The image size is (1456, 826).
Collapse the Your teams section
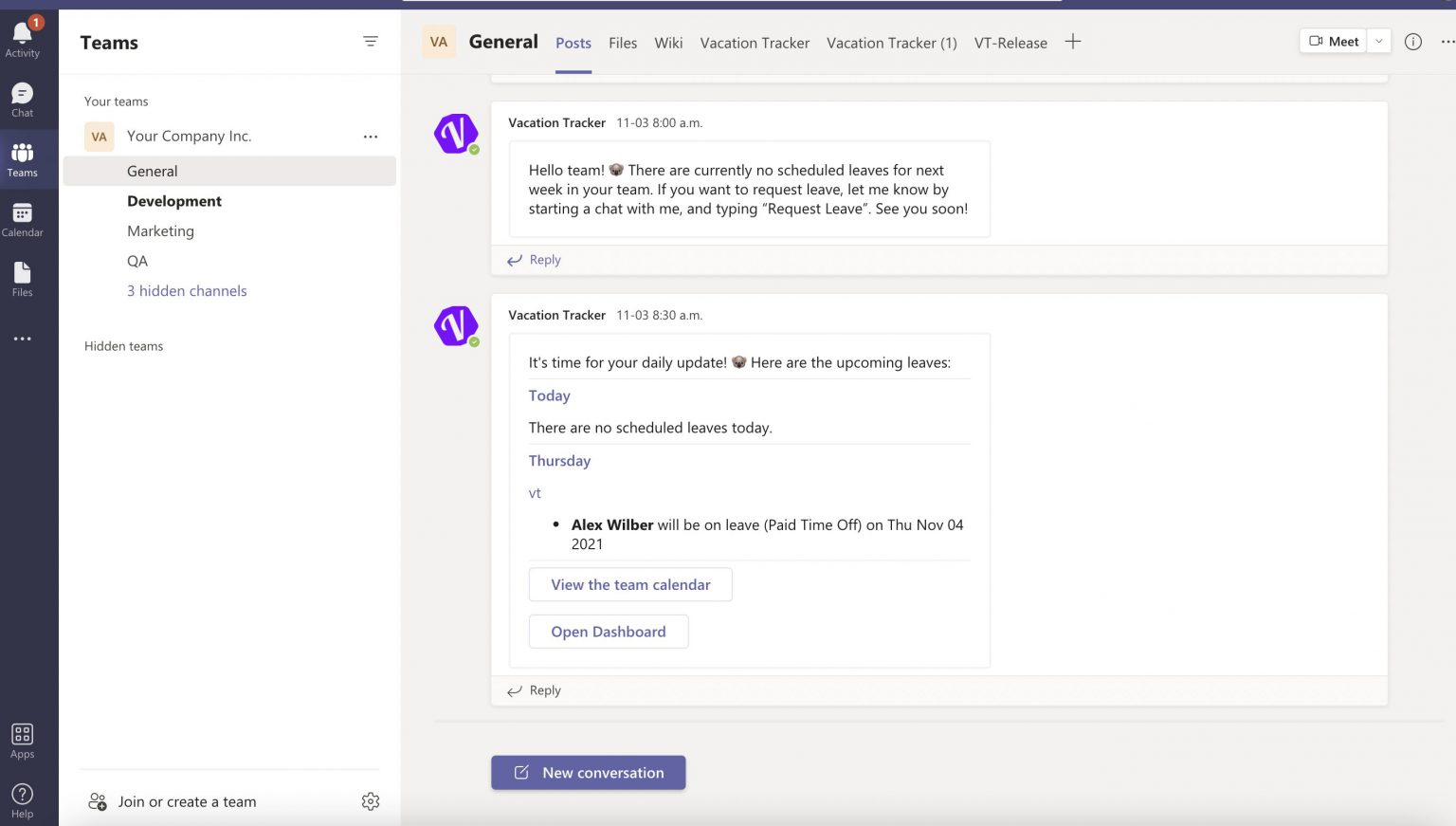point(117,101)
